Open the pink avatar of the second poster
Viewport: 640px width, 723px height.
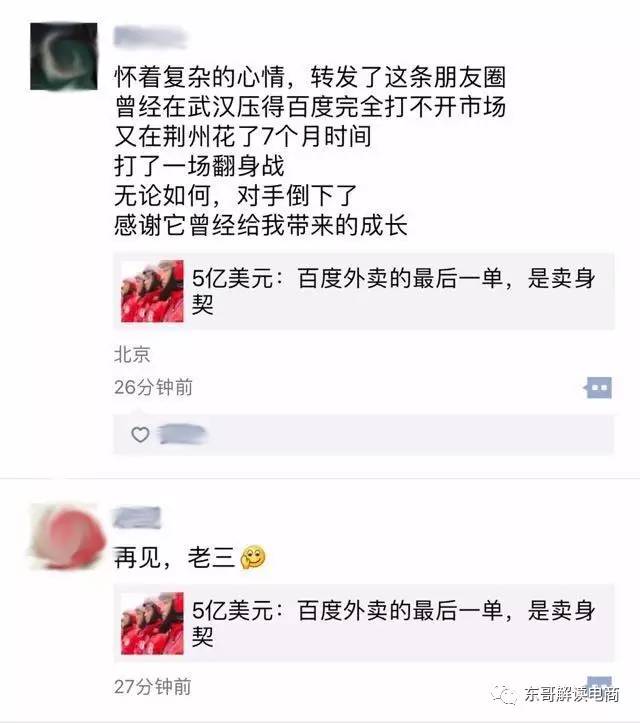[66, 537]
